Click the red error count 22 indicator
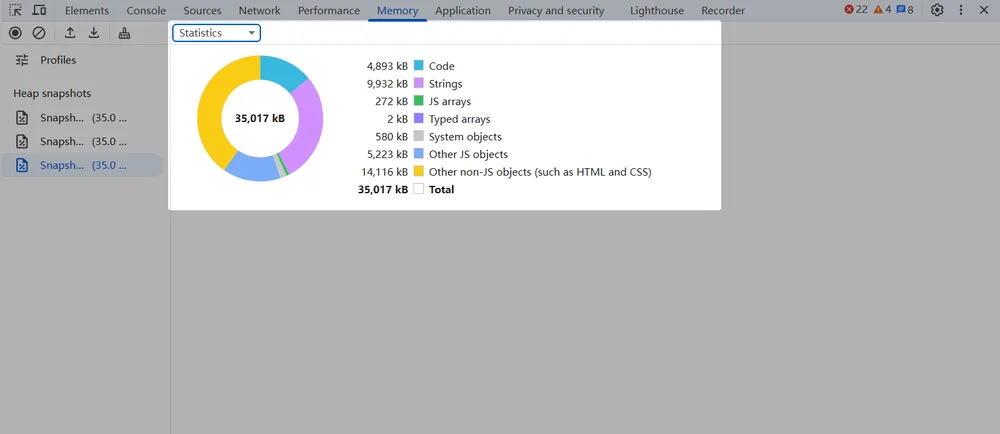Image resolution: width=1000 pixels, height=434 pixels. coord(856,10)
